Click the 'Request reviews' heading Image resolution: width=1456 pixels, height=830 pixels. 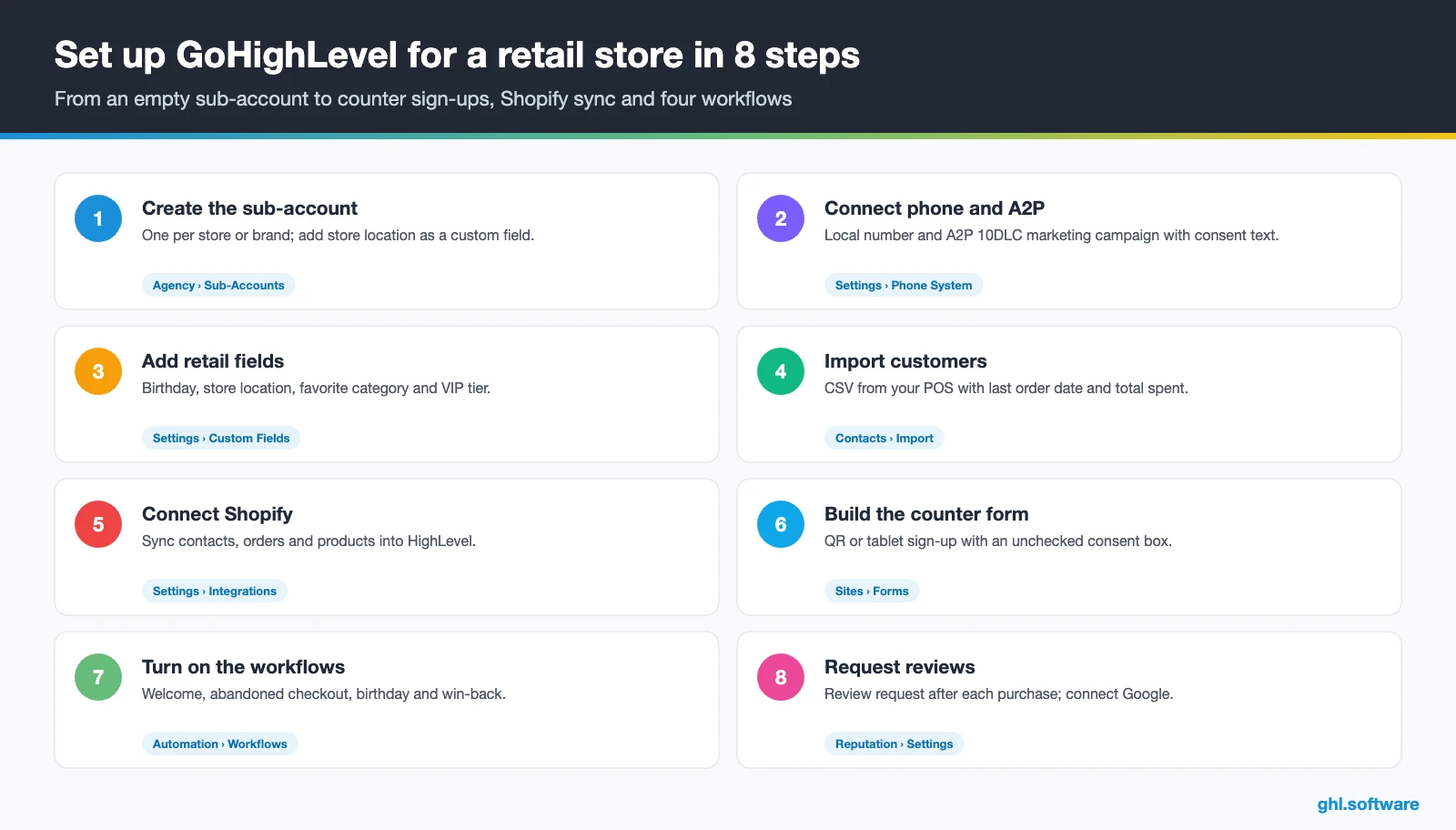pyautogui.click(x=900, y=667)
